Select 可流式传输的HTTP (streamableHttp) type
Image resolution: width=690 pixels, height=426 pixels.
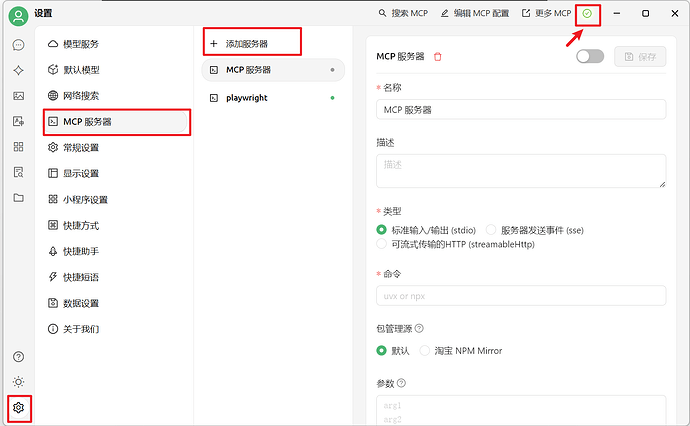(x=455, y=244)
